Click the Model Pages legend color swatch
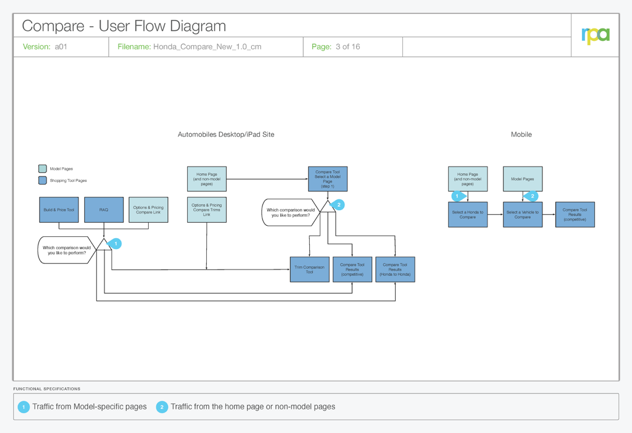This screenshot has width=632, height=433. click(42, 169)
